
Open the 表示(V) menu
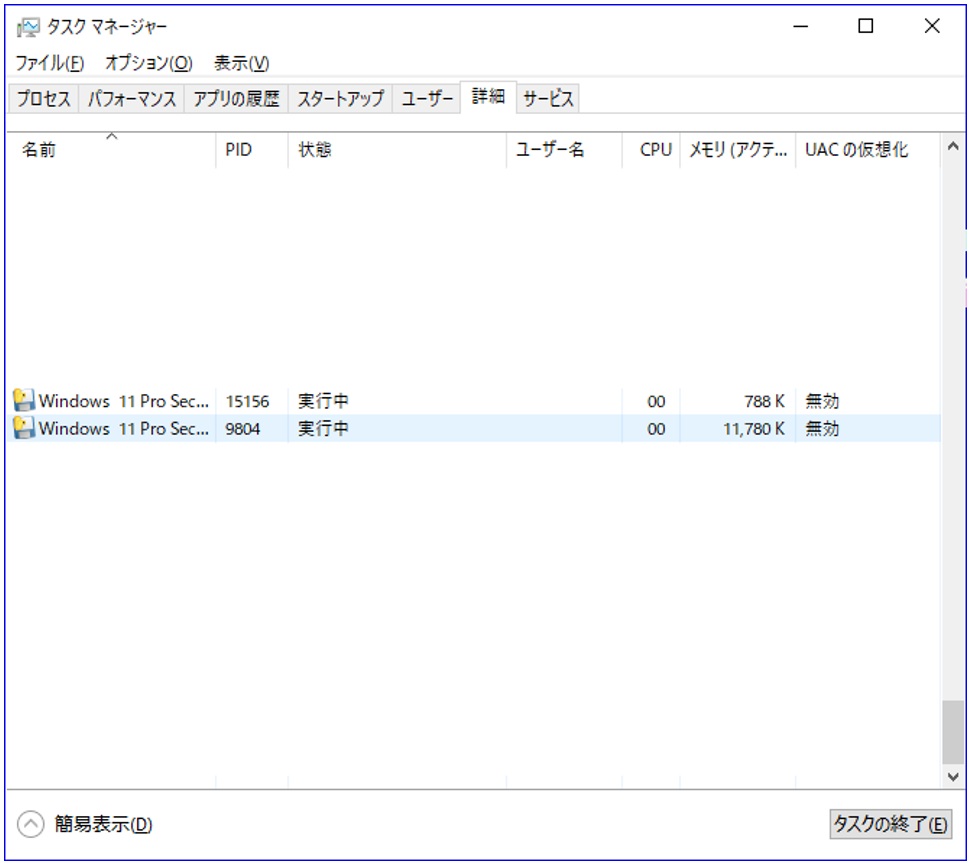pos(242,63)
